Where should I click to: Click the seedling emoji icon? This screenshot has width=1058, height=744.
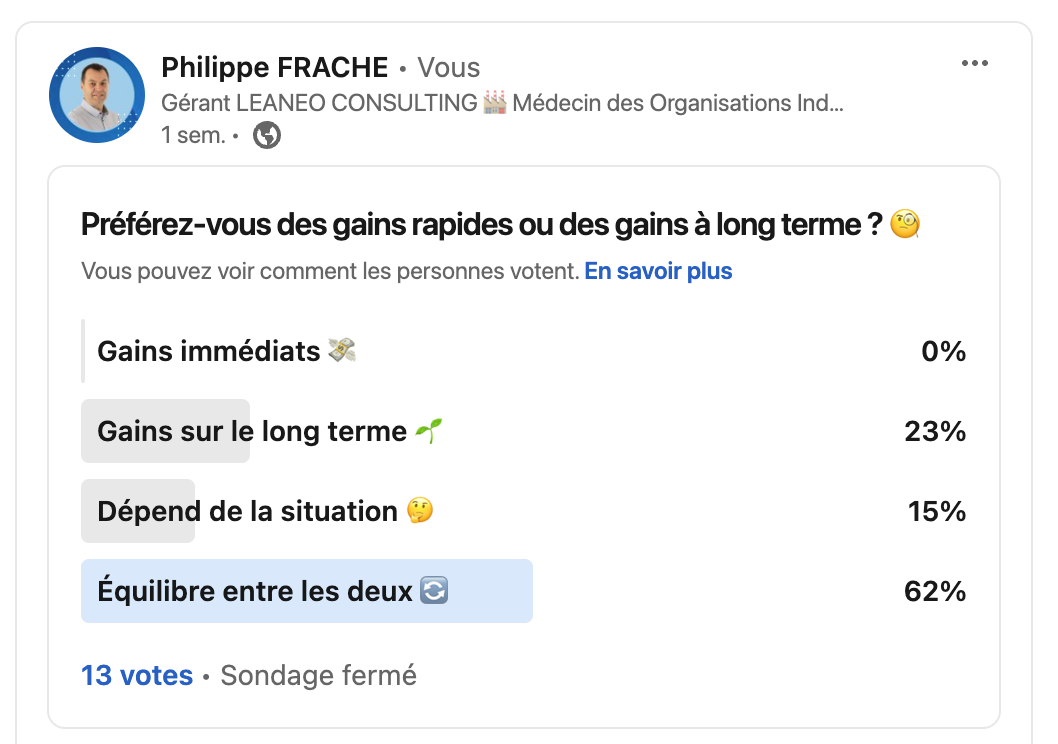428,431
